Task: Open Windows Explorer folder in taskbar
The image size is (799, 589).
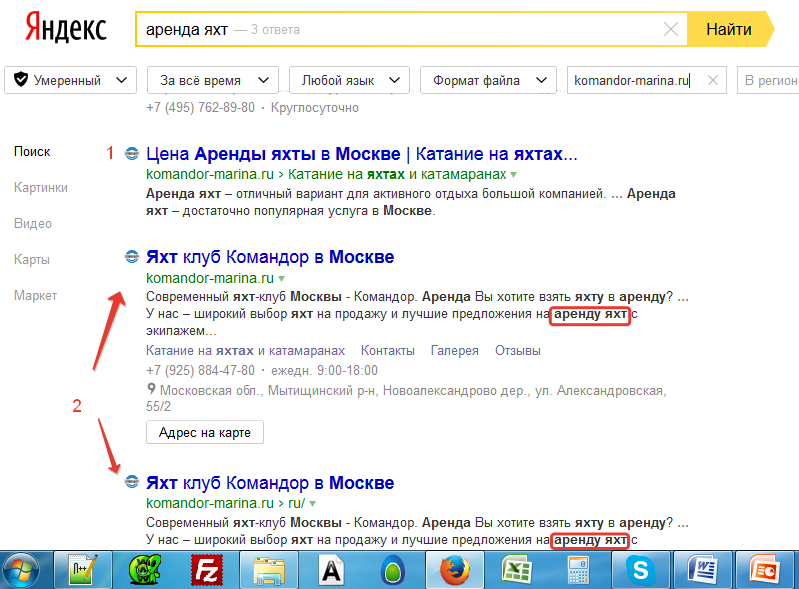Action: pos(269,570)
